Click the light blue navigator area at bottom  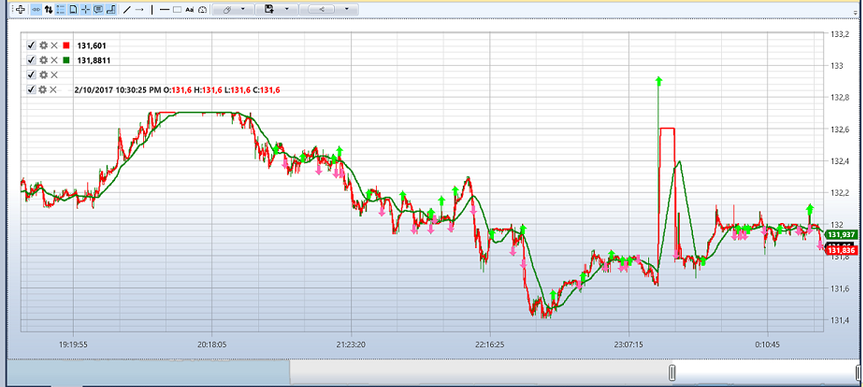point(149,373)
